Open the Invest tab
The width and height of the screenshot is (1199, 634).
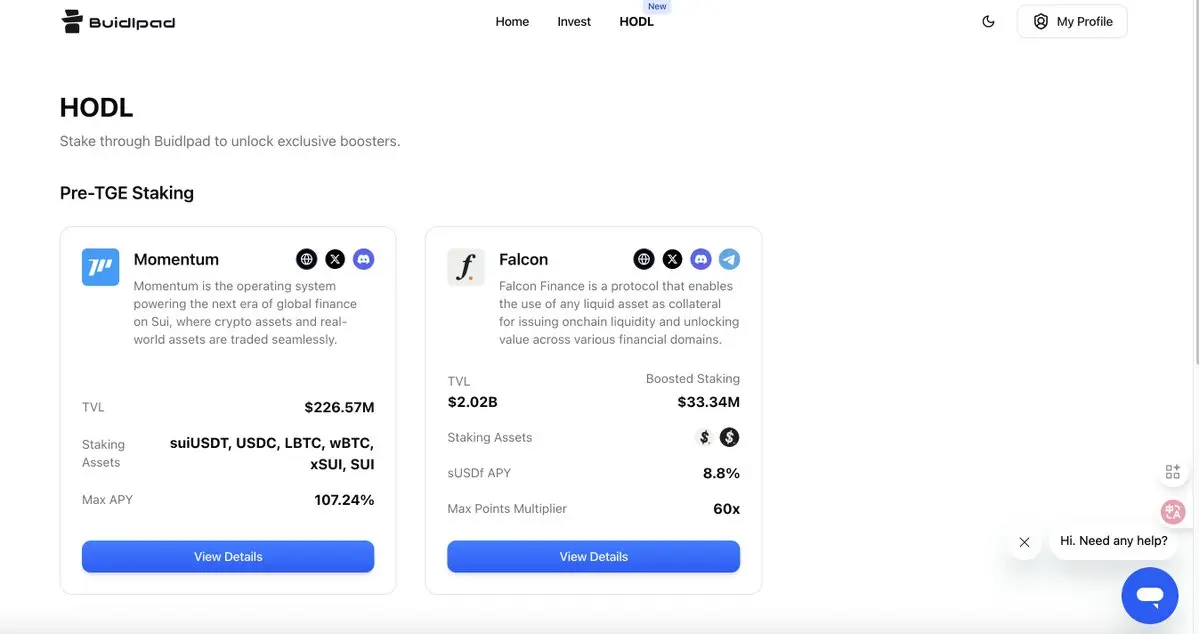(x=574, y=21)
